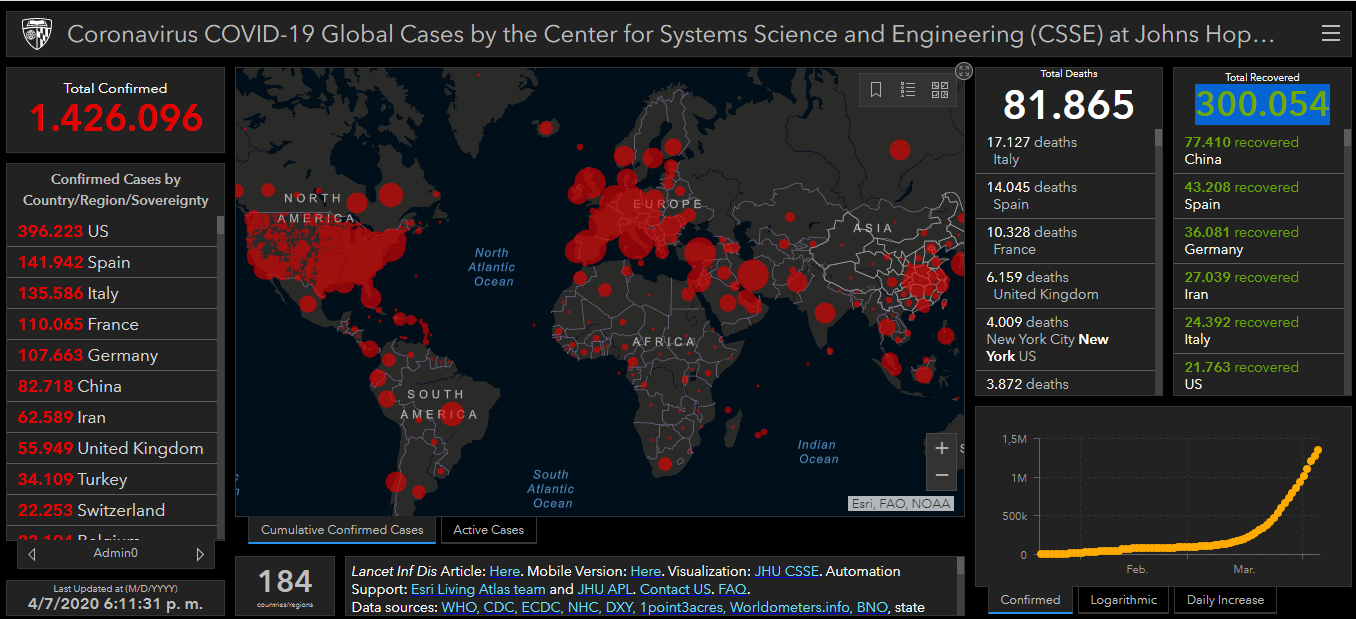Open the basemap gallery grid icon
The image size is (1356, 619).
[x=940, y=90]
